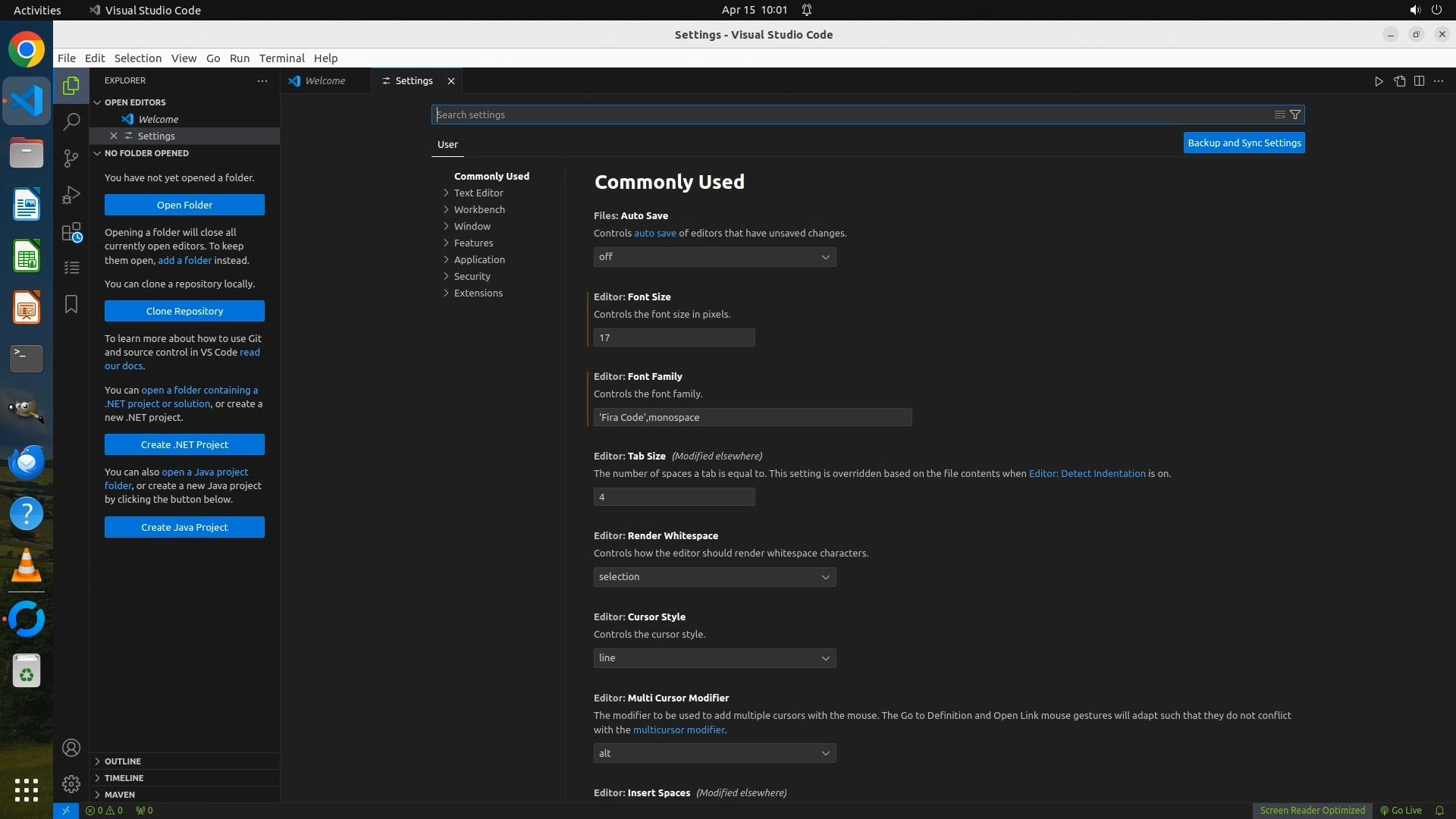
Task: Open the Extensions view
Action: tap(71, 232)
